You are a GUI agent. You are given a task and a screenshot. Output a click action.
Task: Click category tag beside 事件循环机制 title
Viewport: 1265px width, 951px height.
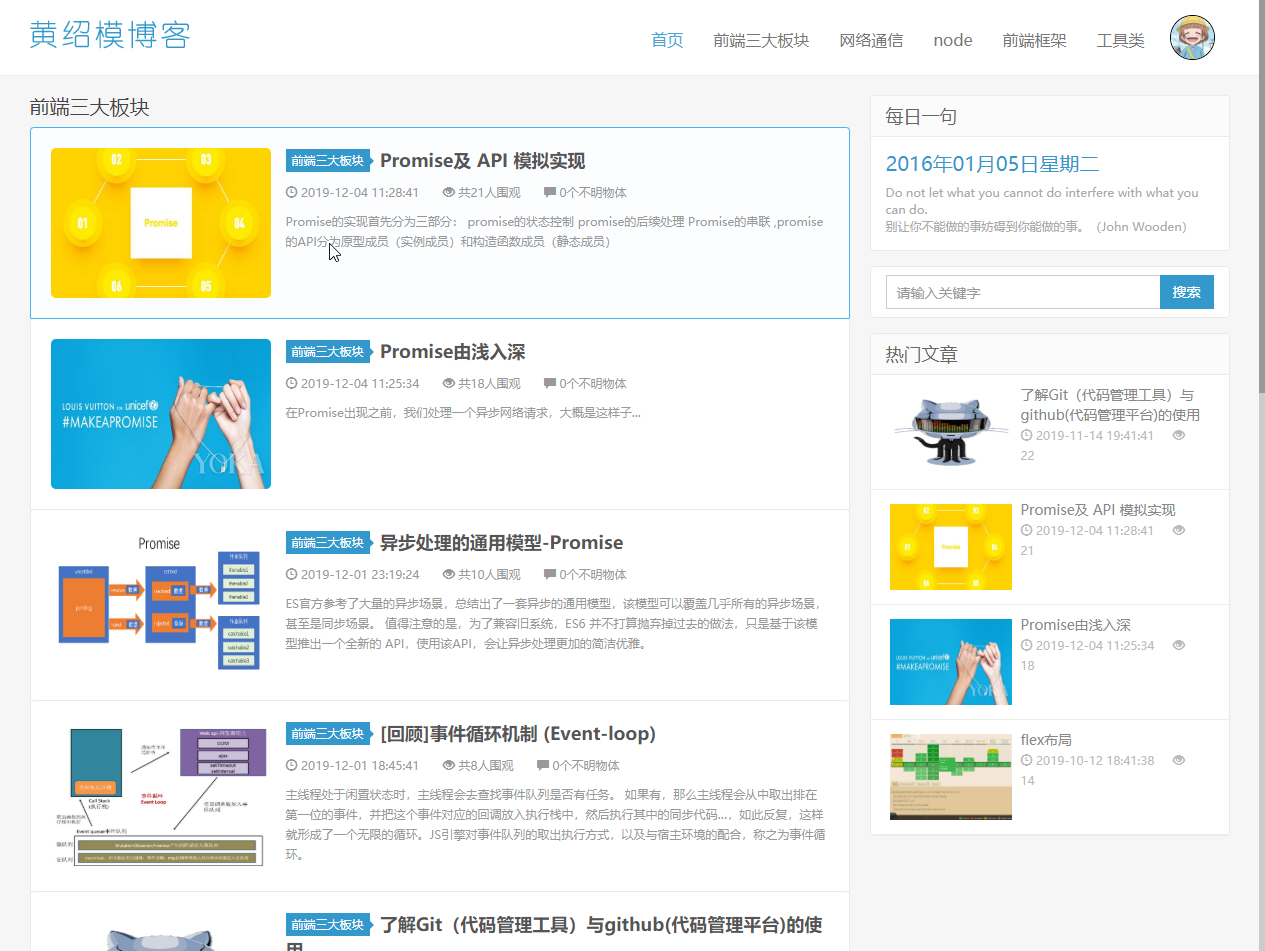328,734
